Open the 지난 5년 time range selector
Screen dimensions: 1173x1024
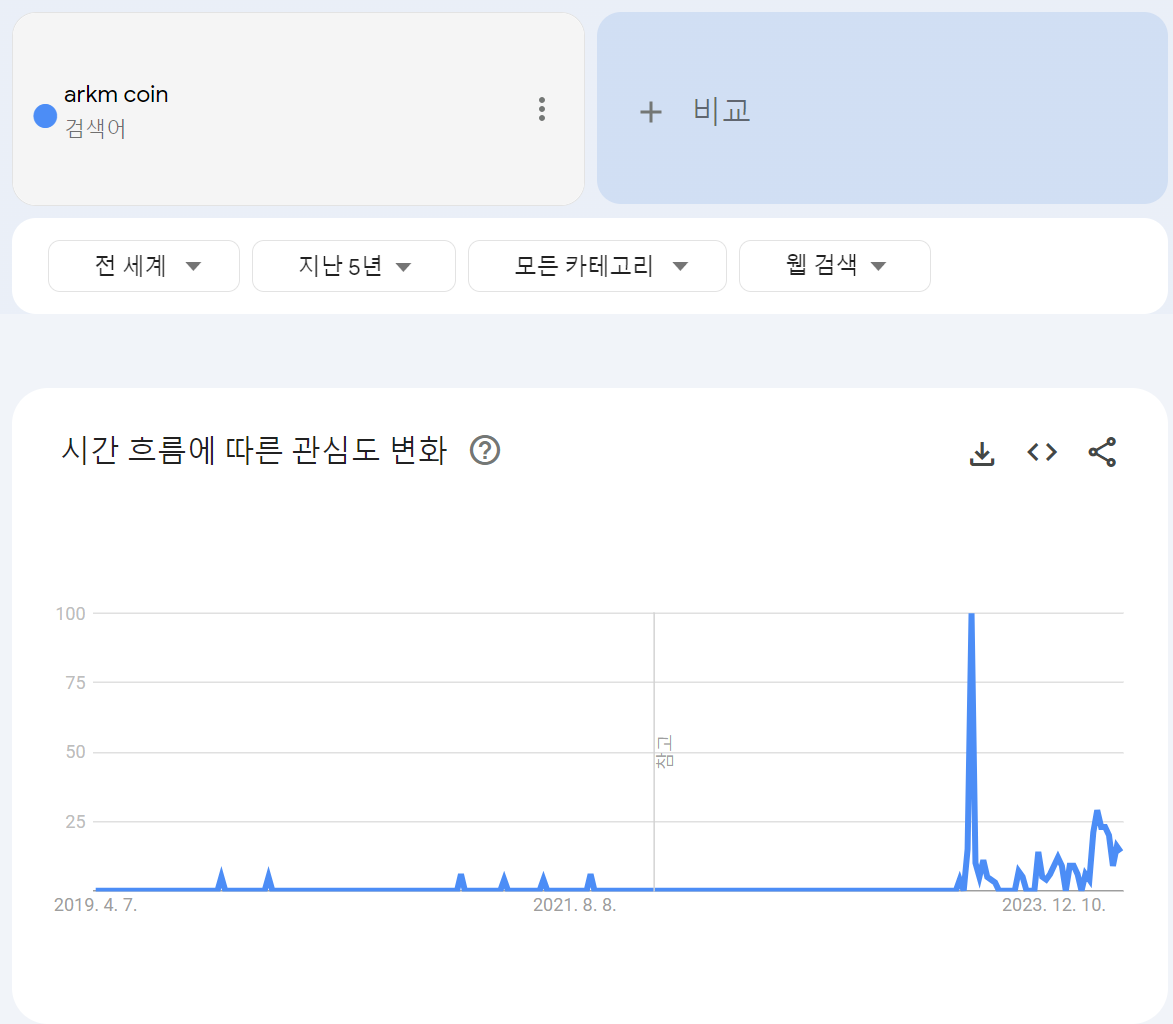tap(353, 266)
